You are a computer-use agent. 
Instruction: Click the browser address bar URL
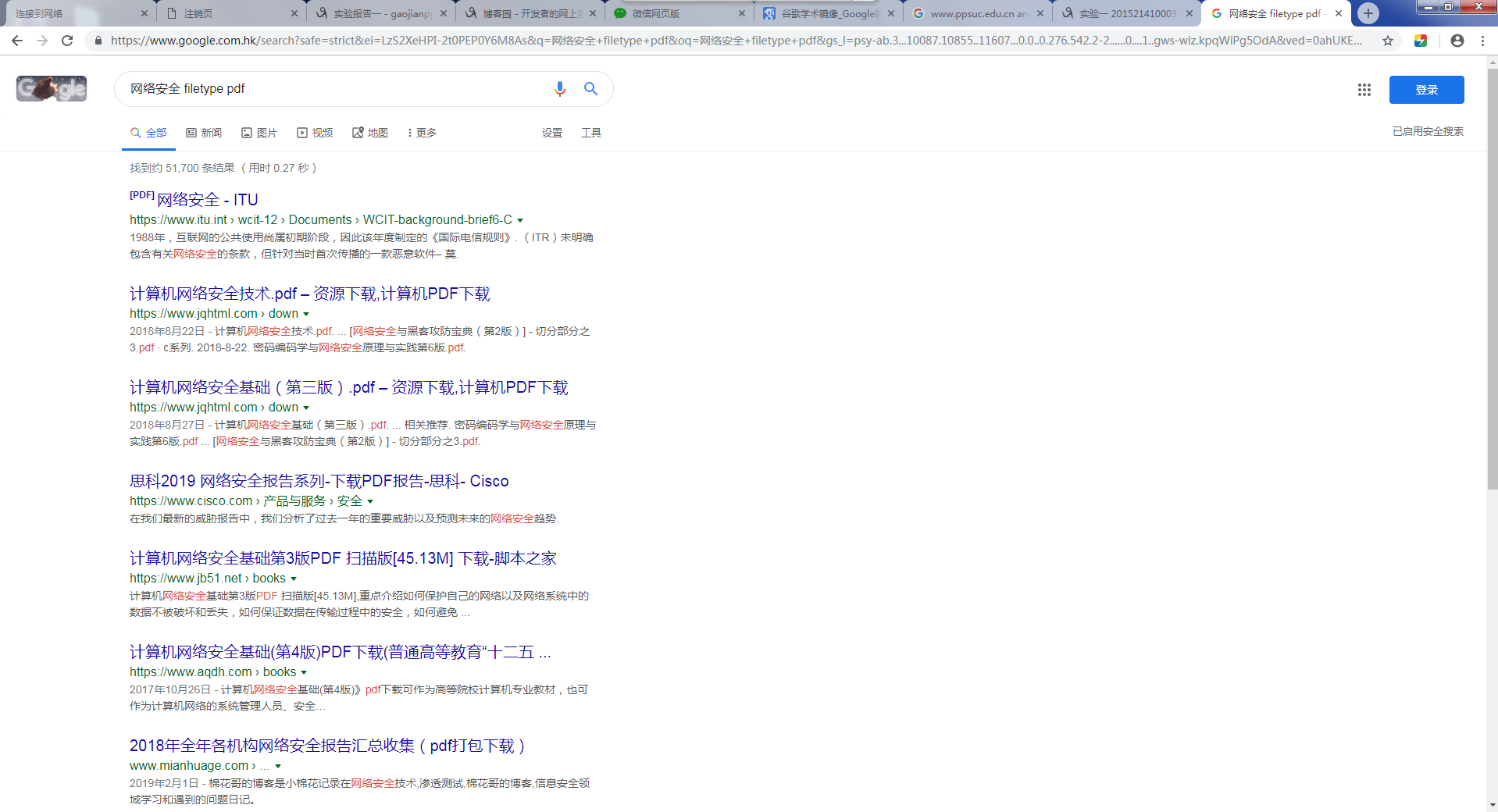736,41
